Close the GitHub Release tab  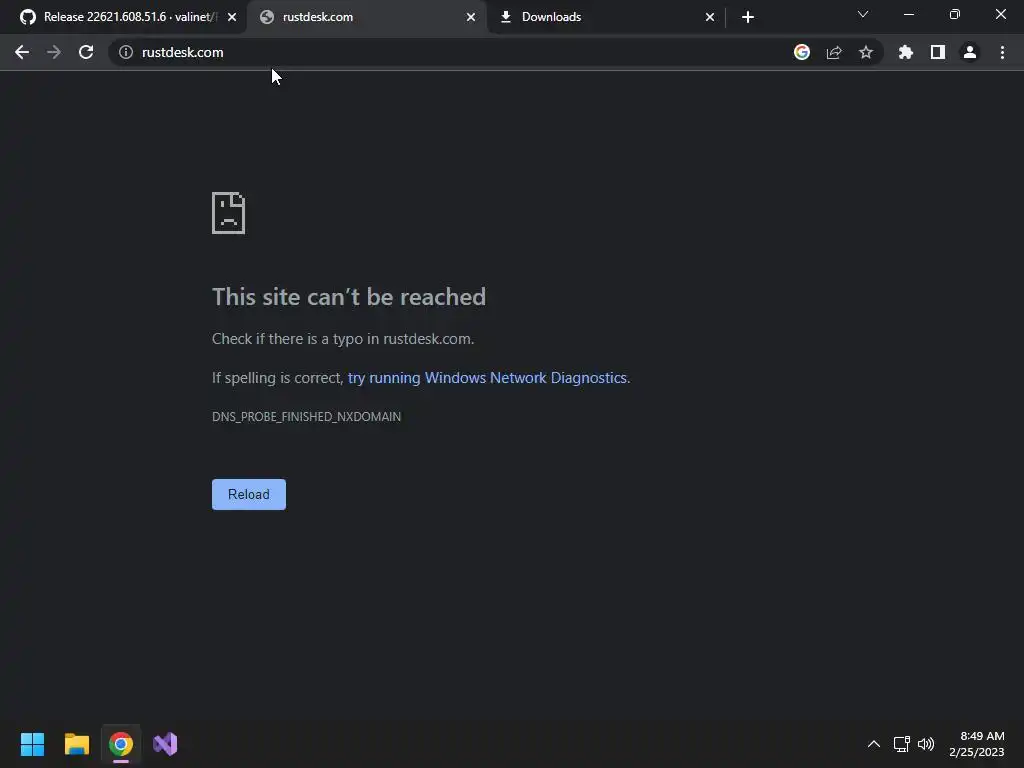tap(232, 17)
